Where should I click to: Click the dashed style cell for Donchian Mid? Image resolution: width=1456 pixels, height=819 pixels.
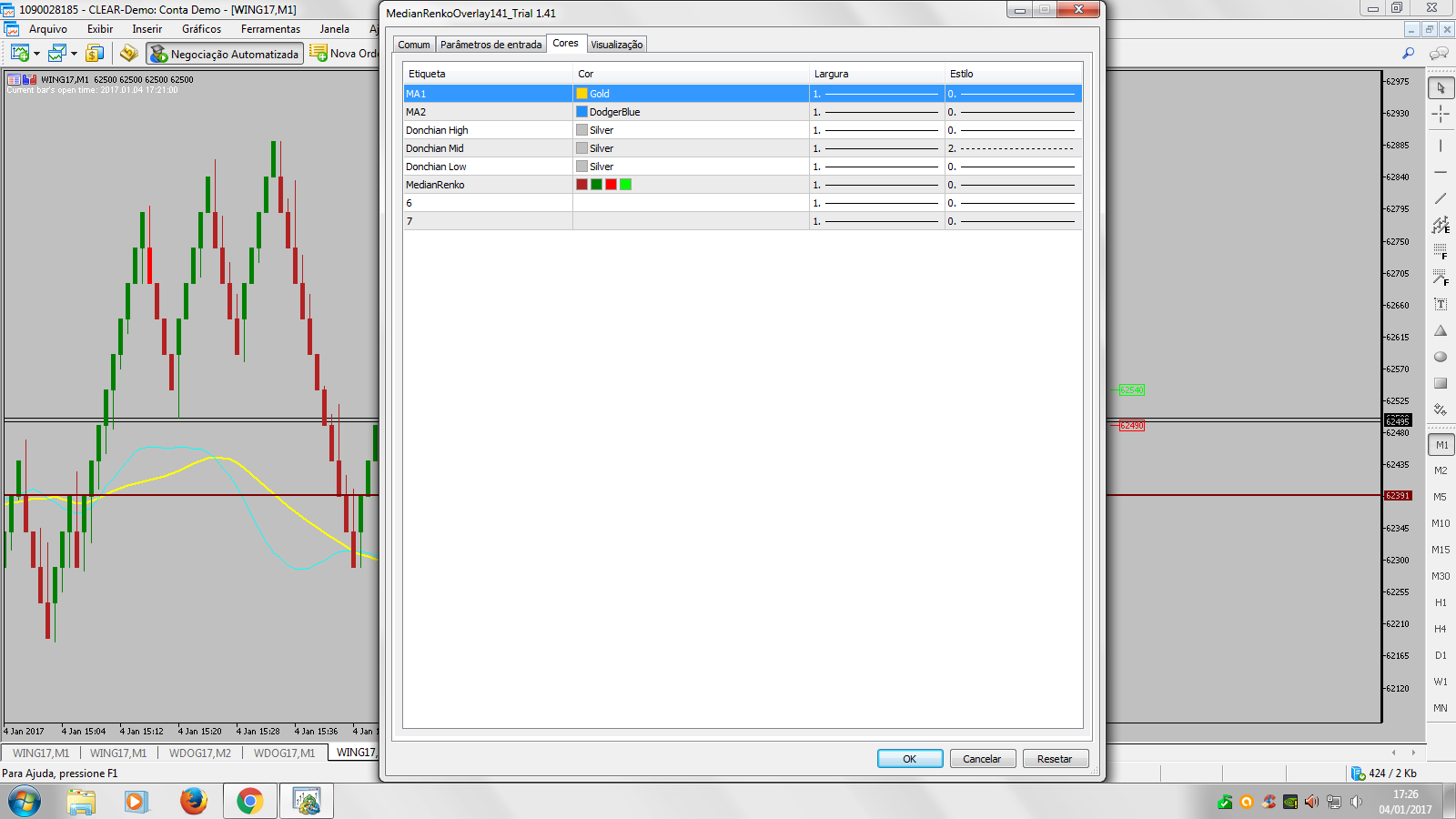[x=1013, y=148]
